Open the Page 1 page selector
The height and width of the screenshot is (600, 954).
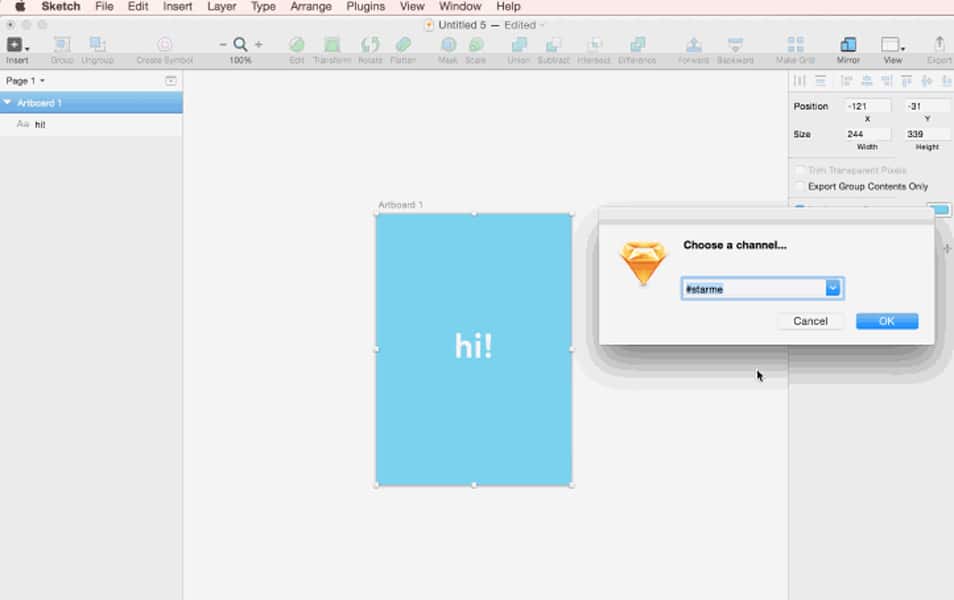(25, 78)
